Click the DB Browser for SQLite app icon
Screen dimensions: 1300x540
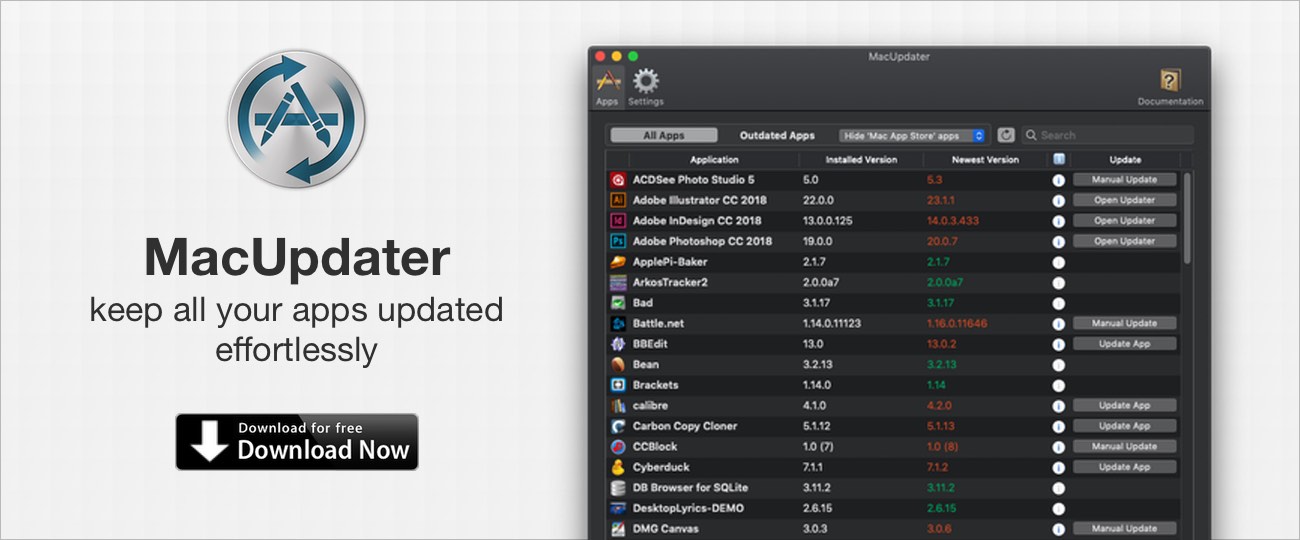[617, 487]
